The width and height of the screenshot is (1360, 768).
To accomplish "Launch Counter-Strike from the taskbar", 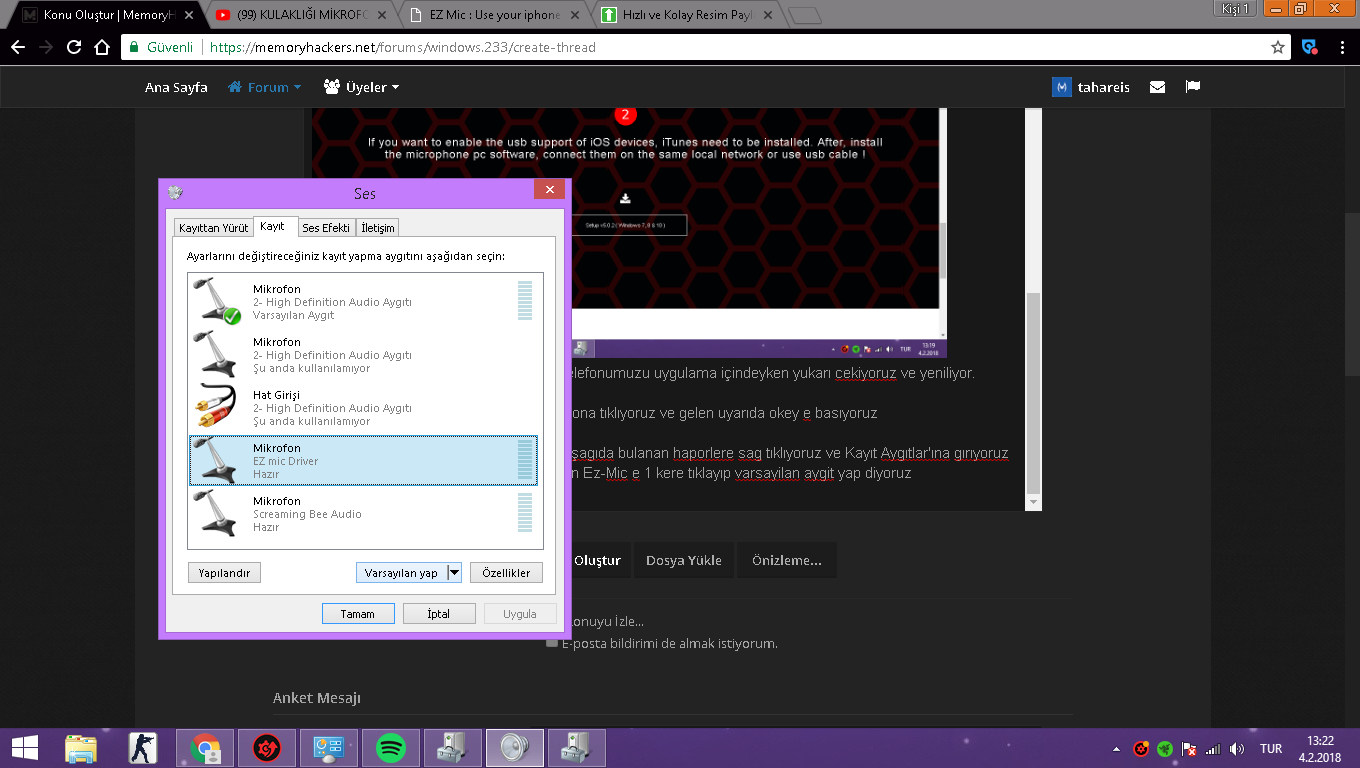I will click(143, 748).
